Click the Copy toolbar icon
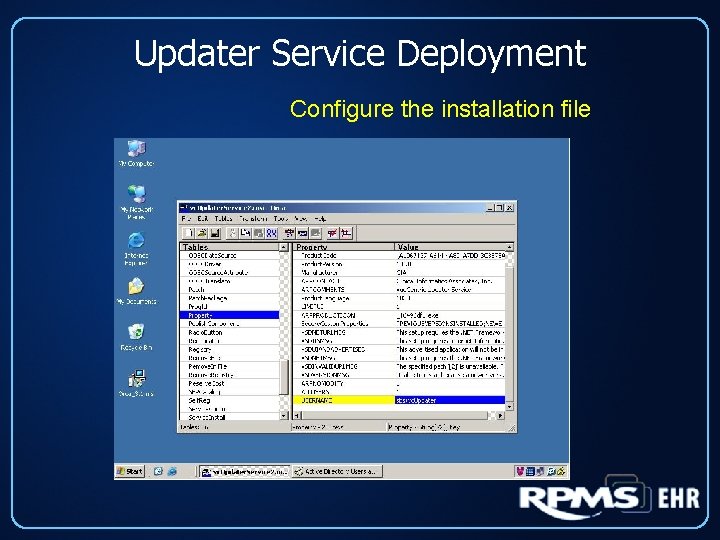Image resolution: width=720 pixels, height=540 pixels. pyautogui.click(x=245, y=233)
